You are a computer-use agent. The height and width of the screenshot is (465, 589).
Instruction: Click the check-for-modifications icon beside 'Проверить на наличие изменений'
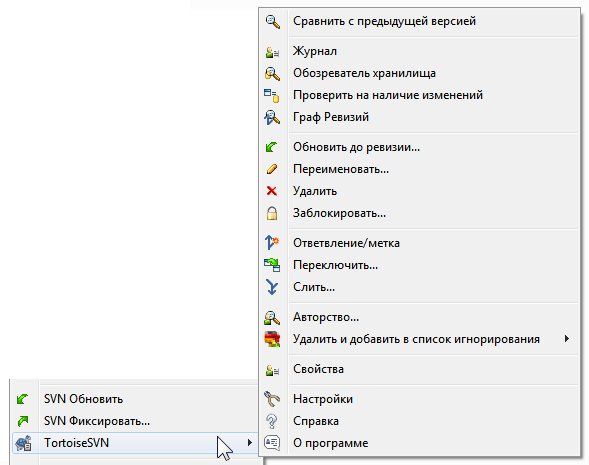[x=272, y=95]
